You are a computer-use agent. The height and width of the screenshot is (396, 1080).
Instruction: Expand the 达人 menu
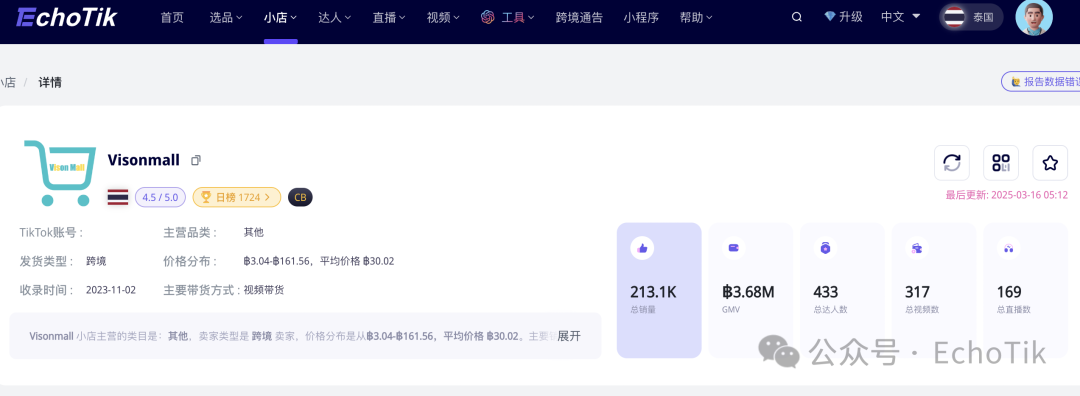tap(335, 18)
